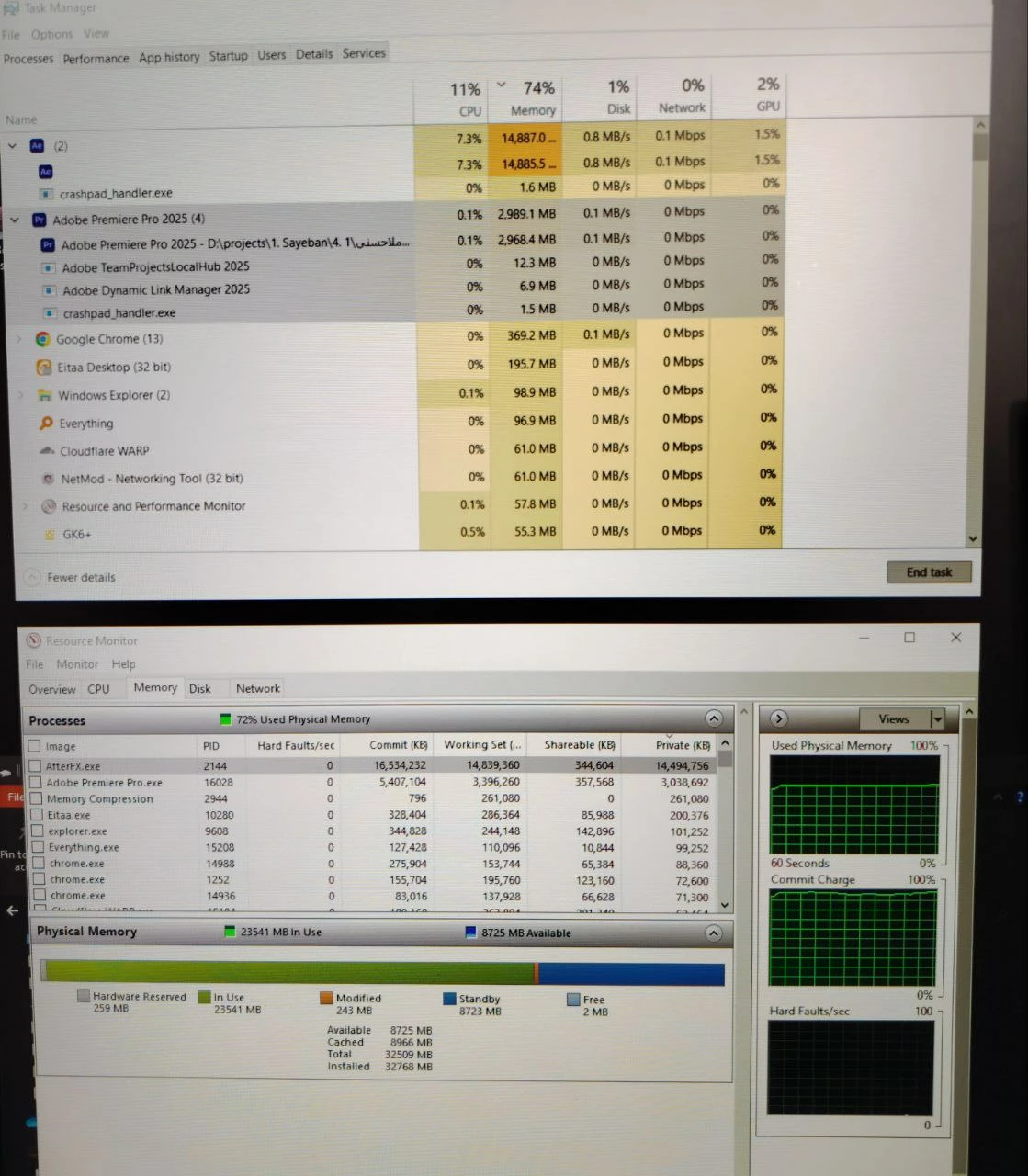
Task: Click the Physical Memory usage bar
Action: point(382,973)
